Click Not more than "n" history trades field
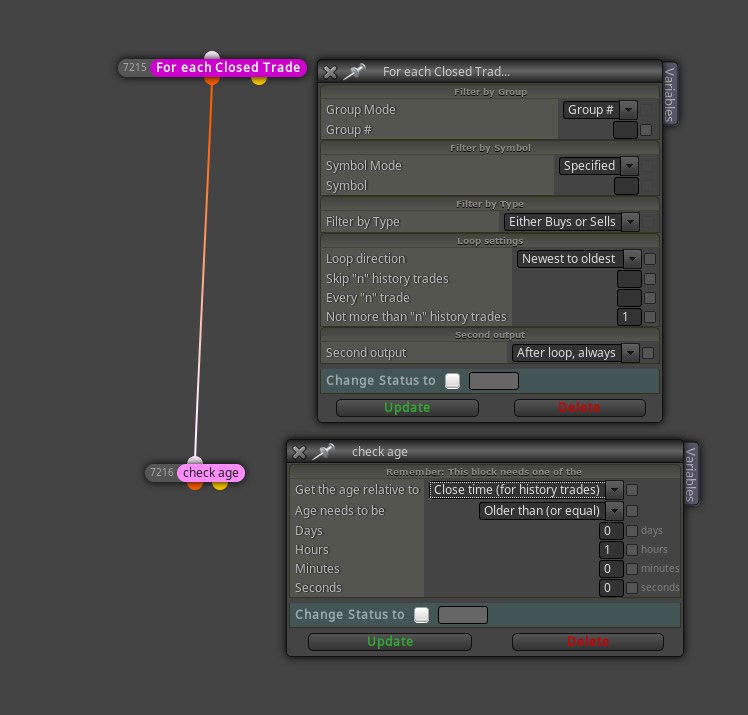748x715 pixels. click(629, 317)
